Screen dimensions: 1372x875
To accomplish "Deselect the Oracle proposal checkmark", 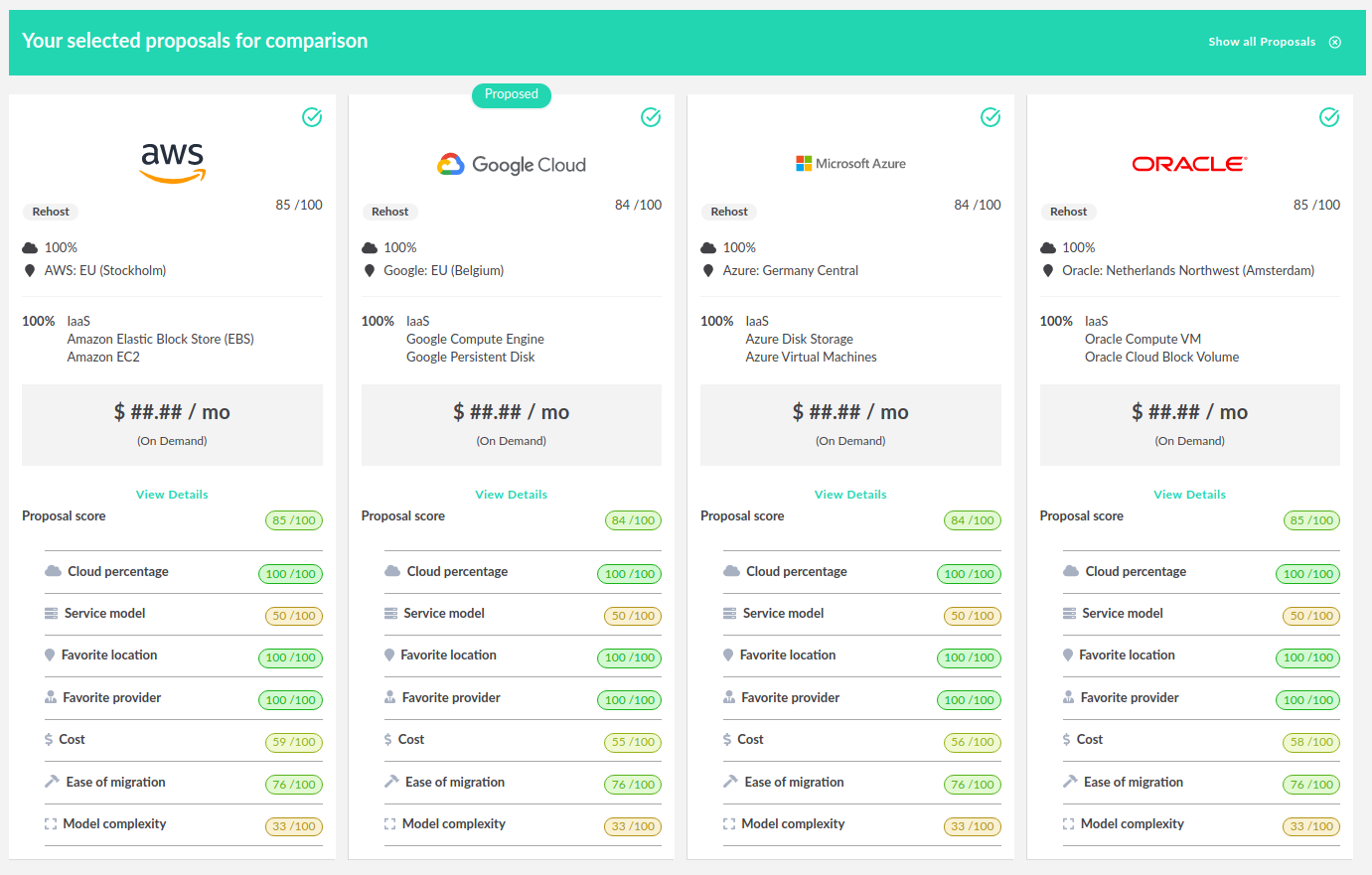I will (x=1329, y=117).
